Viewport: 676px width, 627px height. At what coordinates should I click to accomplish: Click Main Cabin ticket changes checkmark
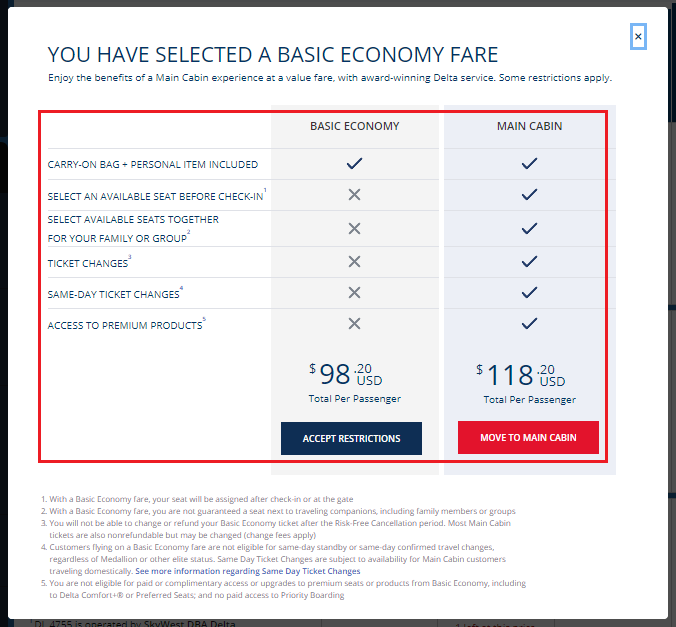coord(530,262)
